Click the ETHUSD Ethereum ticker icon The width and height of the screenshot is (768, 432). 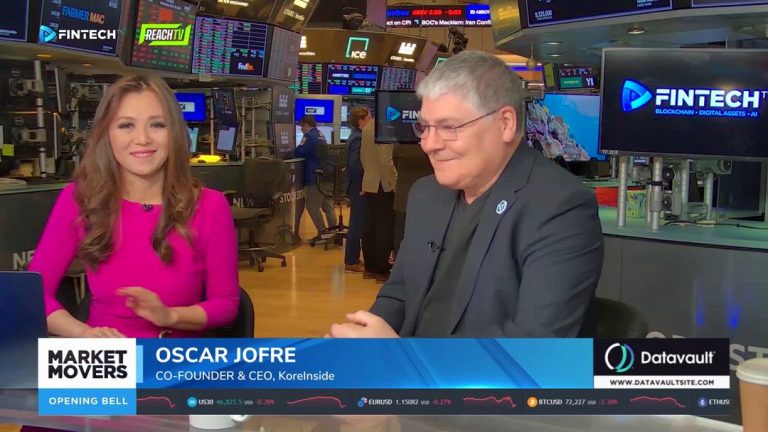[x=702, y=402]
